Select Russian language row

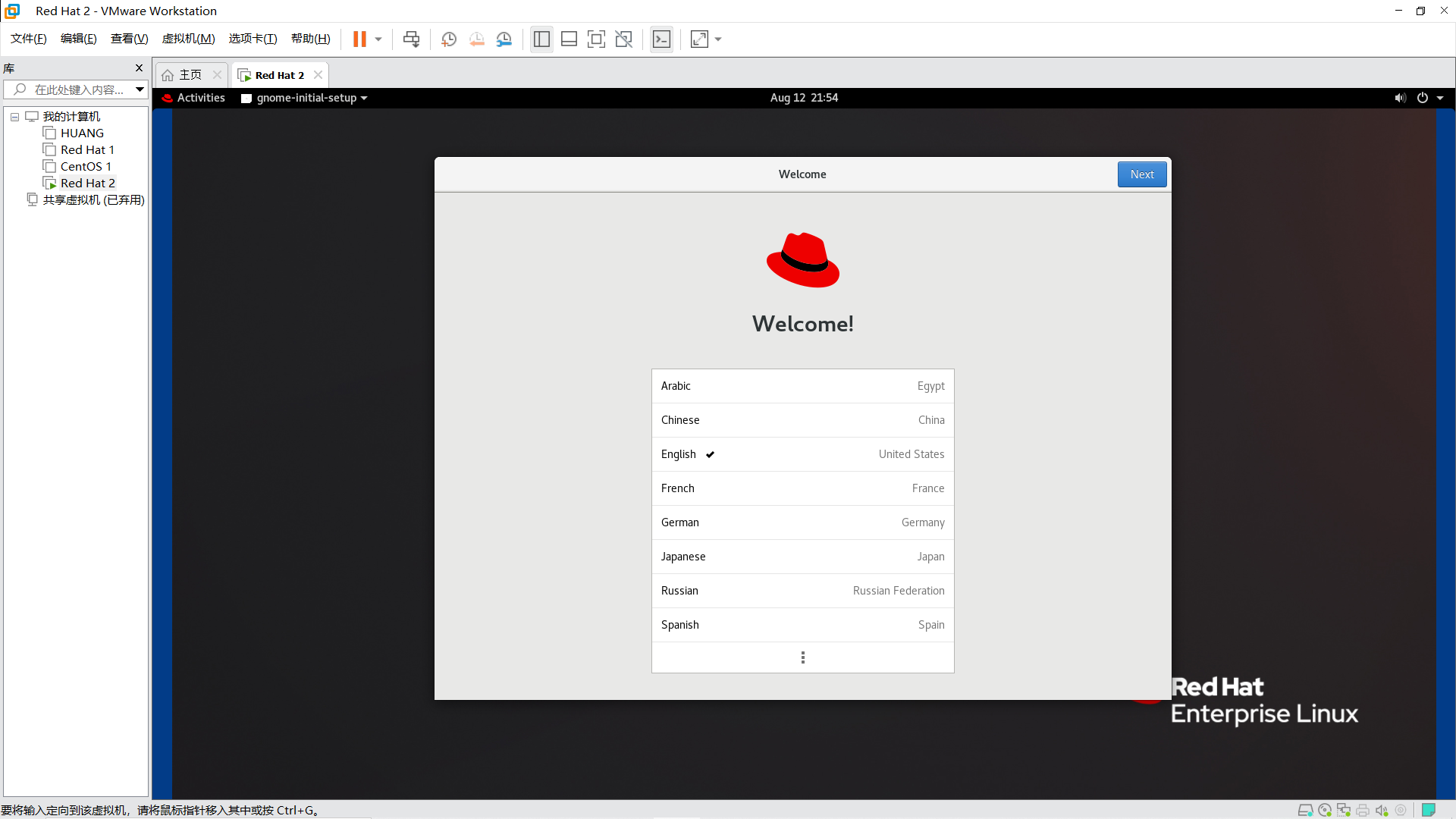(x=802, y=591)
